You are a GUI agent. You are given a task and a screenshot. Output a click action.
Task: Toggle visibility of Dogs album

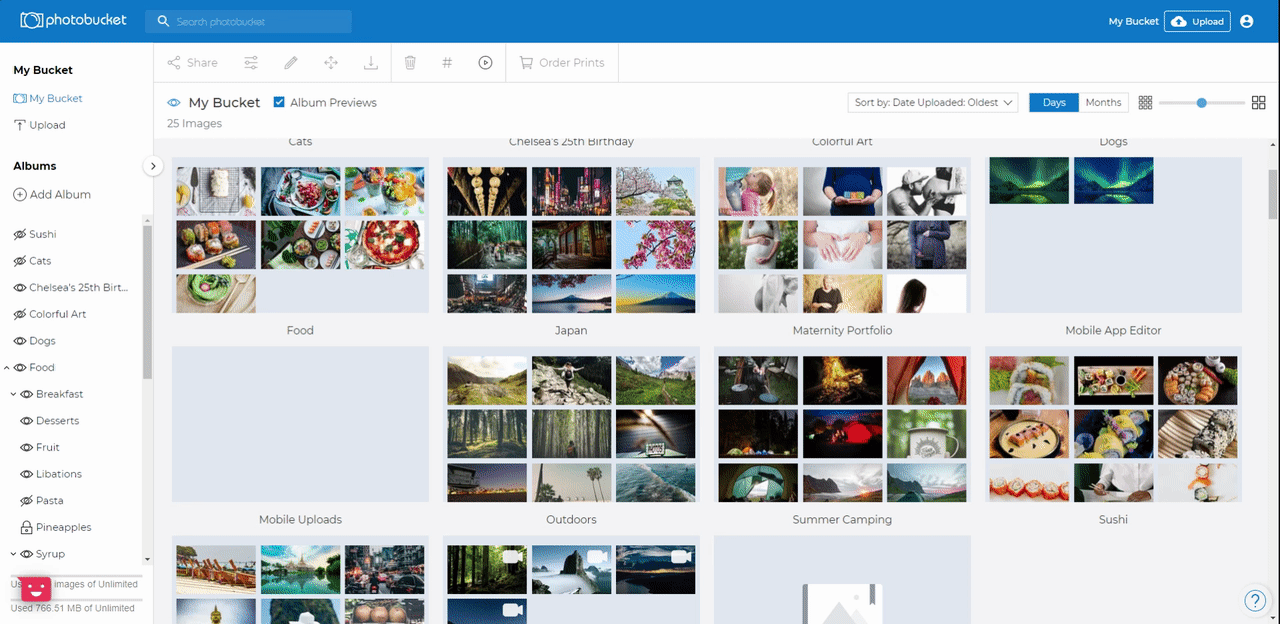coord(19,341)
